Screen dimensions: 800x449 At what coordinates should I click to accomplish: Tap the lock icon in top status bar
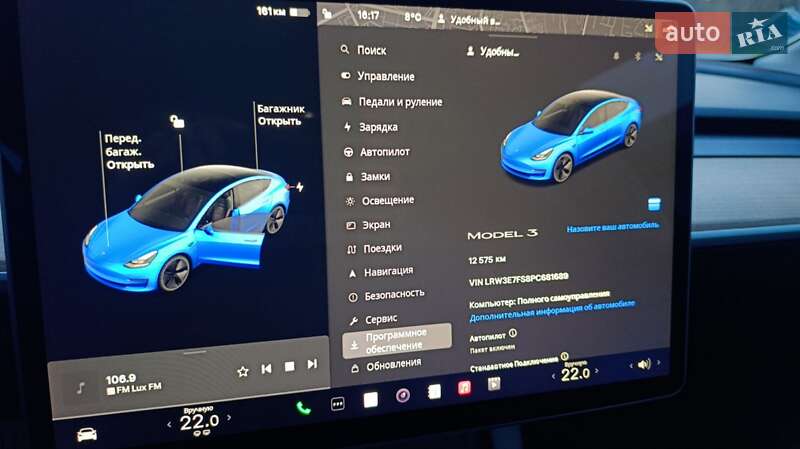[327, 14]
